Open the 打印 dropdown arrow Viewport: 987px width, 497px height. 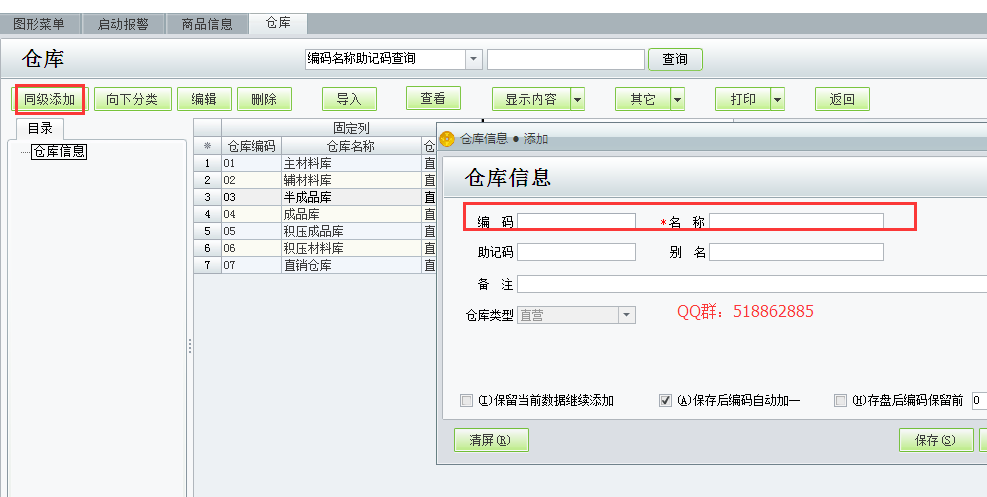[777, 99]
